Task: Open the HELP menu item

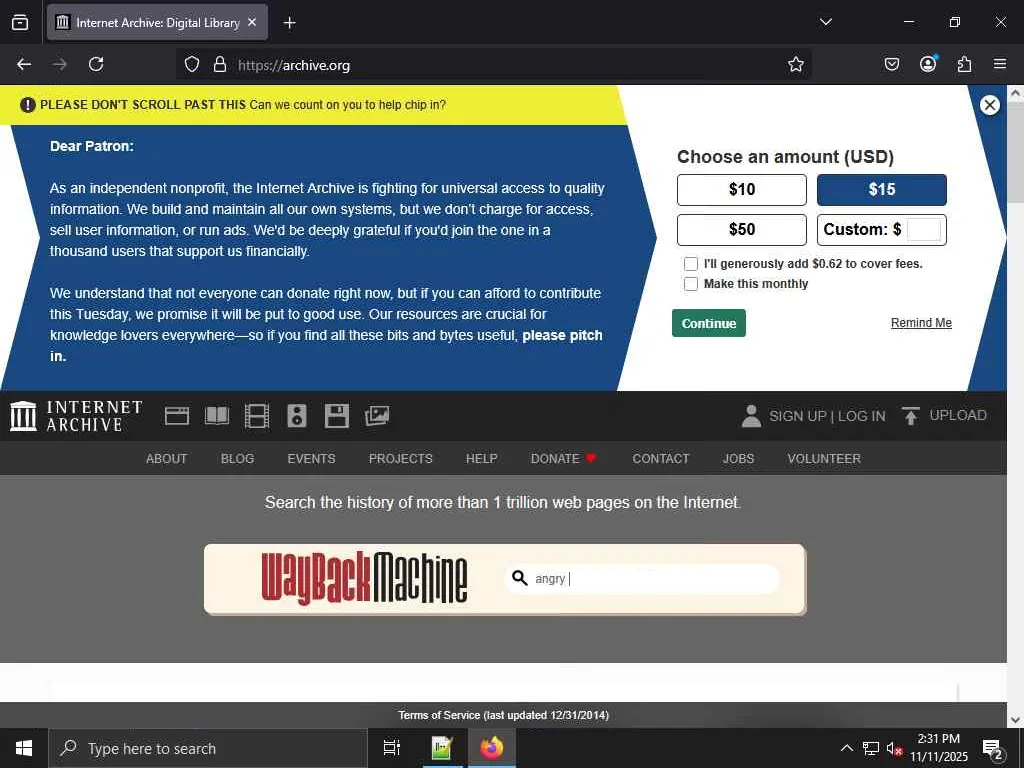Action: [482, 459]
